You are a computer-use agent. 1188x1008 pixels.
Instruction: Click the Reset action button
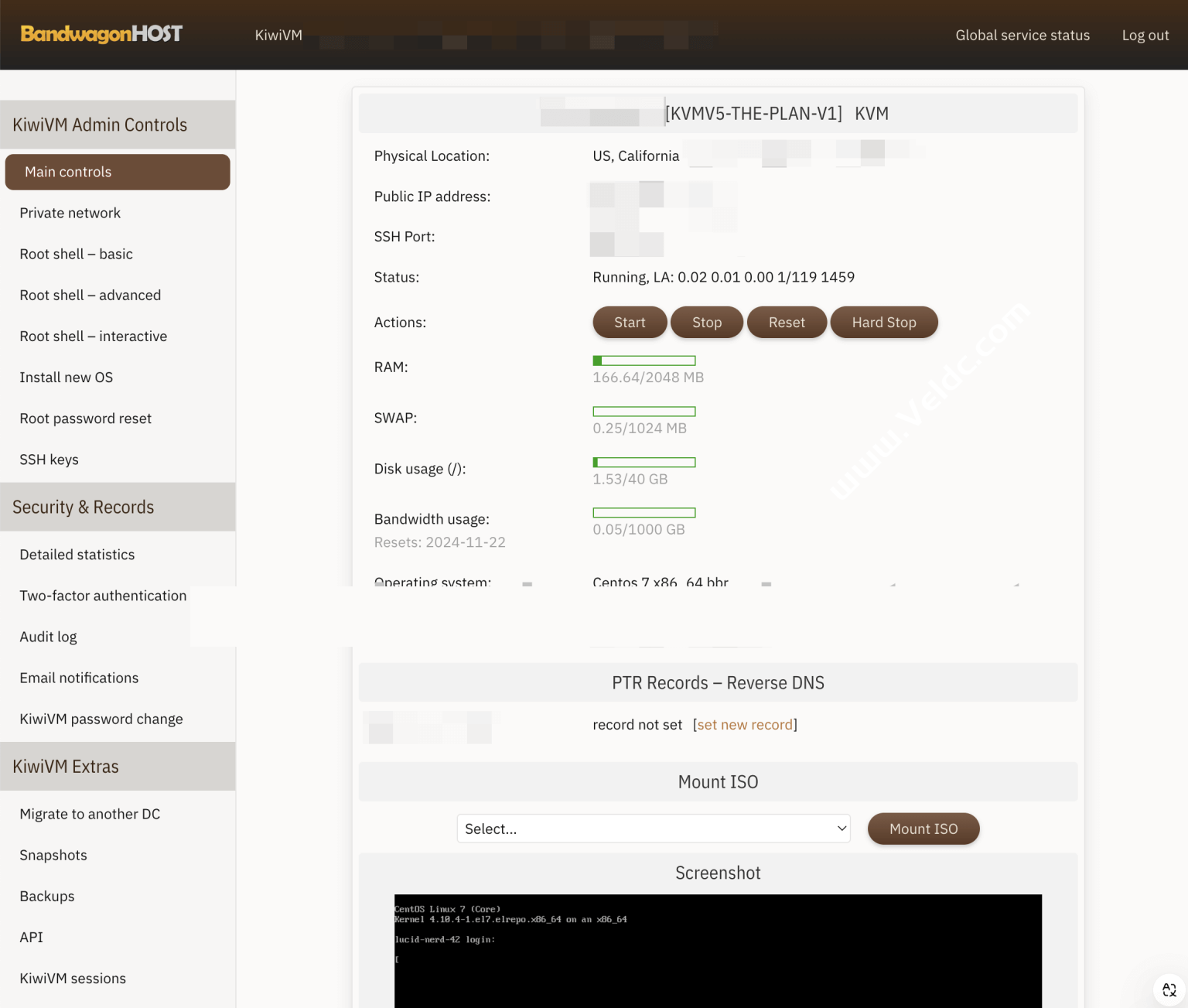[786, 323]
